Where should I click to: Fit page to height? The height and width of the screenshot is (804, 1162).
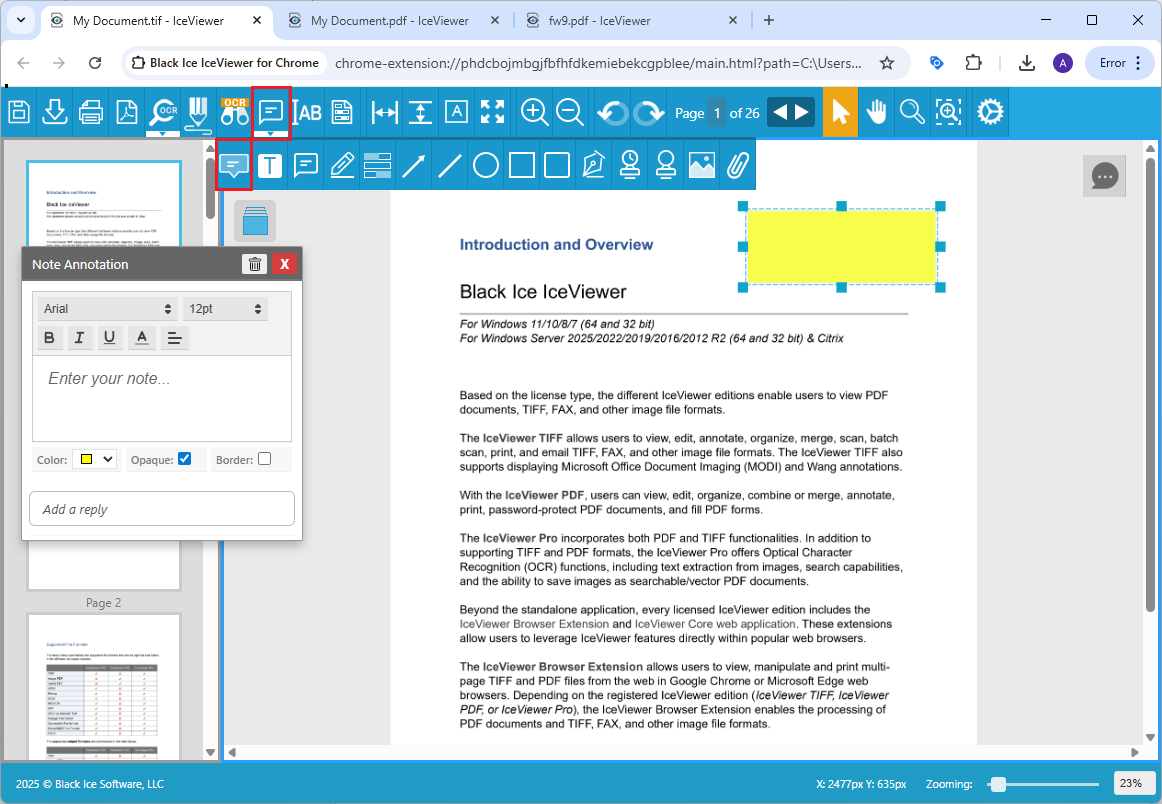coord(420,113)
